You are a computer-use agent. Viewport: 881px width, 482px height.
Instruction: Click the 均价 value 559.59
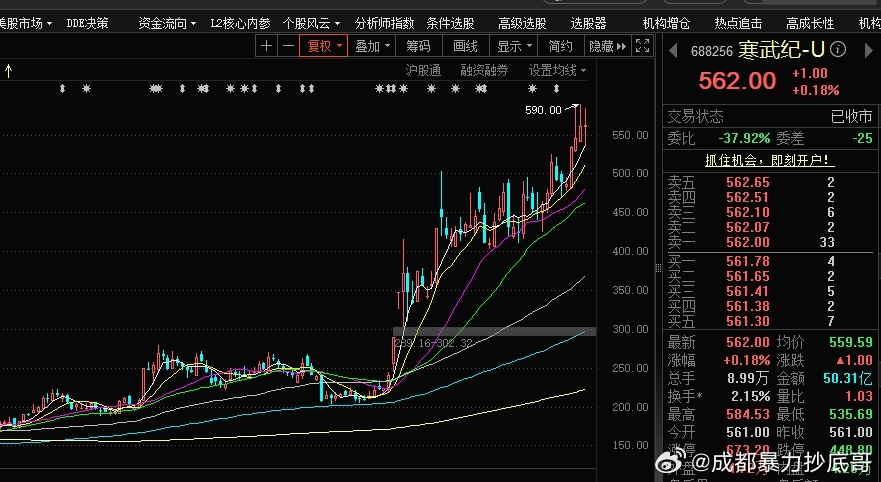point(851,342)
